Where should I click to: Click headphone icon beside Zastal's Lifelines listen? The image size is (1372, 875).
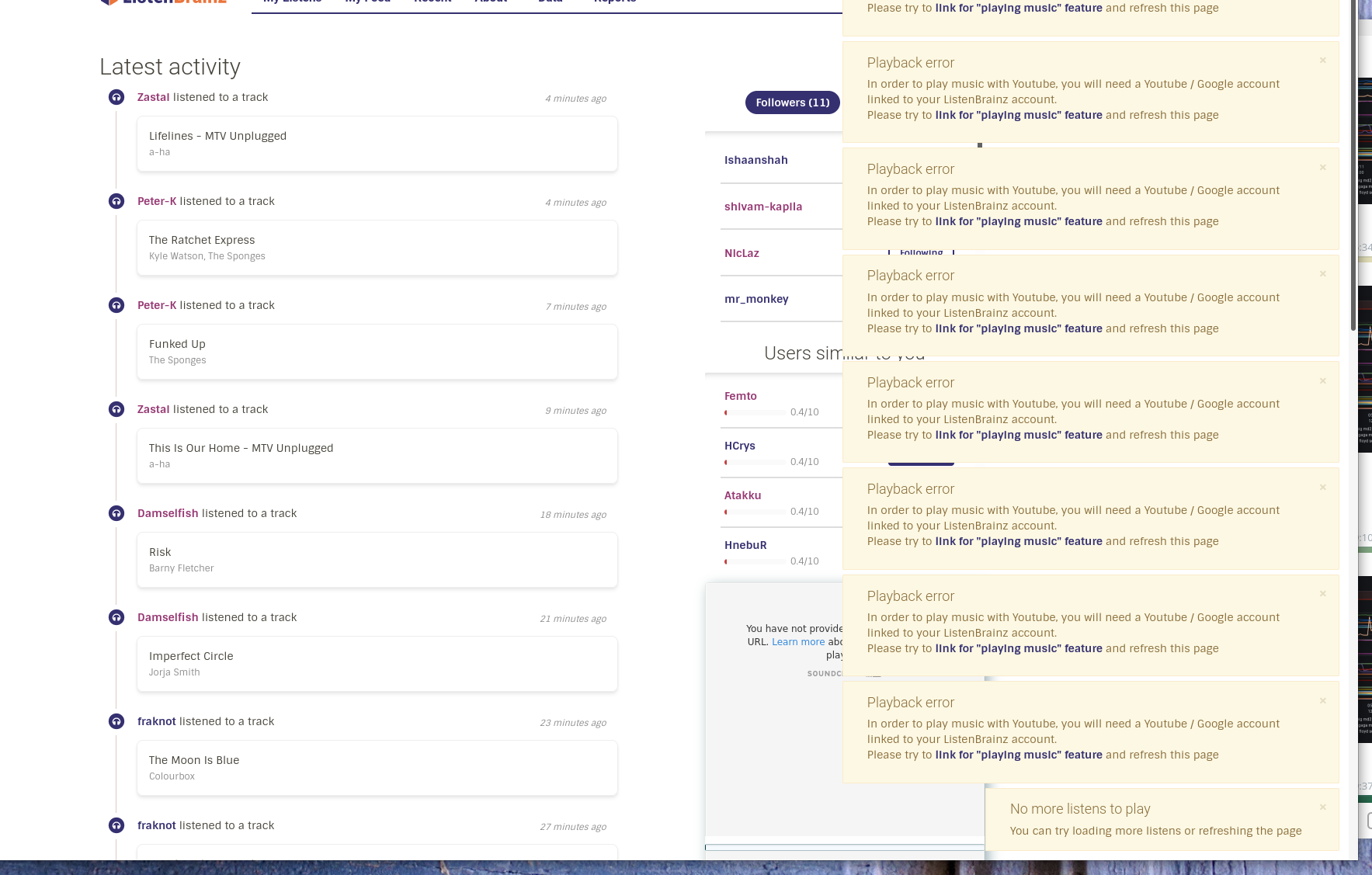click(x=116, y=97)
